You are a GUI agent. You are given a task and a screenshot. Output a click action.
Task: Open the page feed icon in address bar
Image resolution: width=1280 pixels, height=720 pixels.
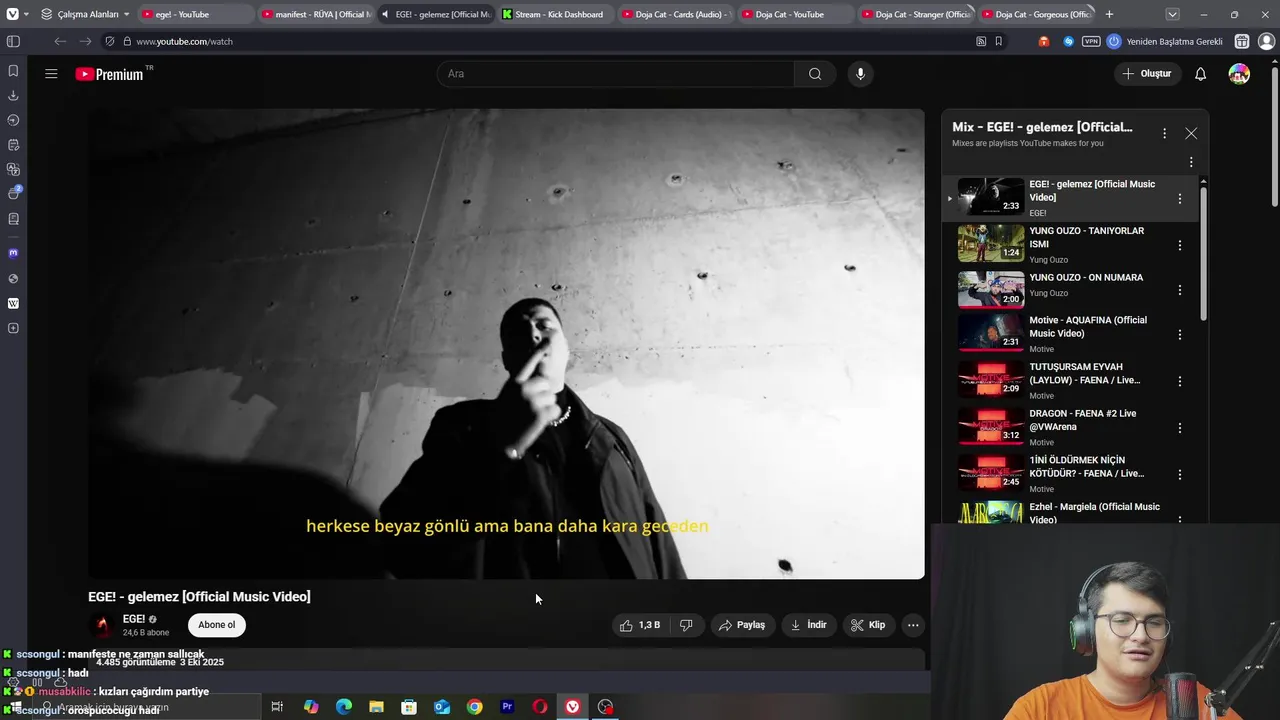981,41
